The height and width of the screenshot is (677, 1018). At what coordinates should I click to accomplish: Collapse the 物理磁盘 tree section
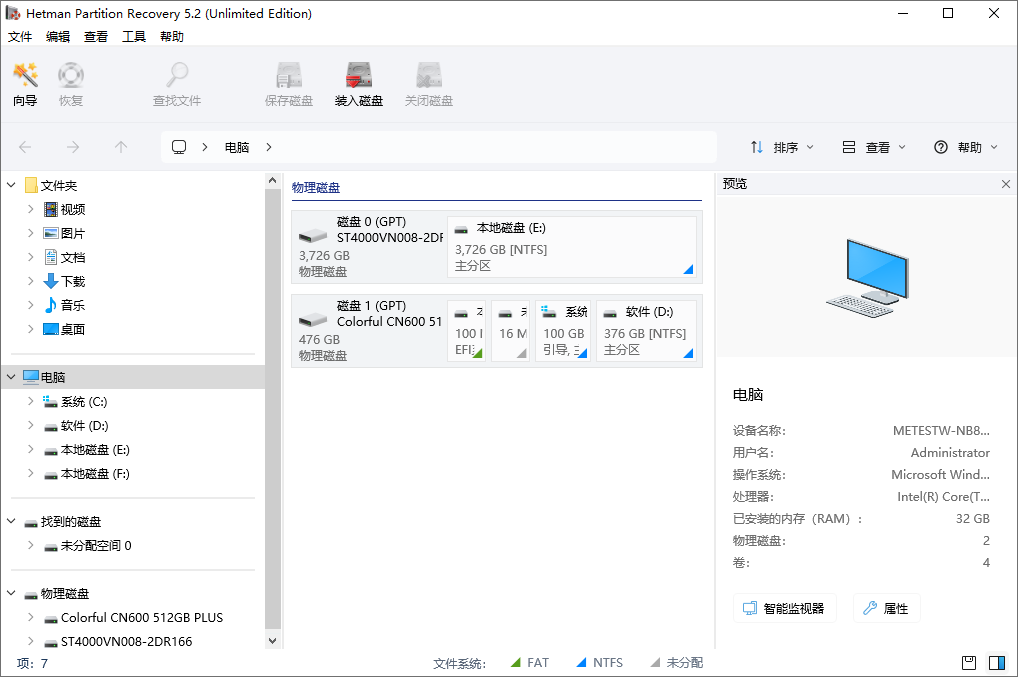pyautogui.click(x=12, y=593)
